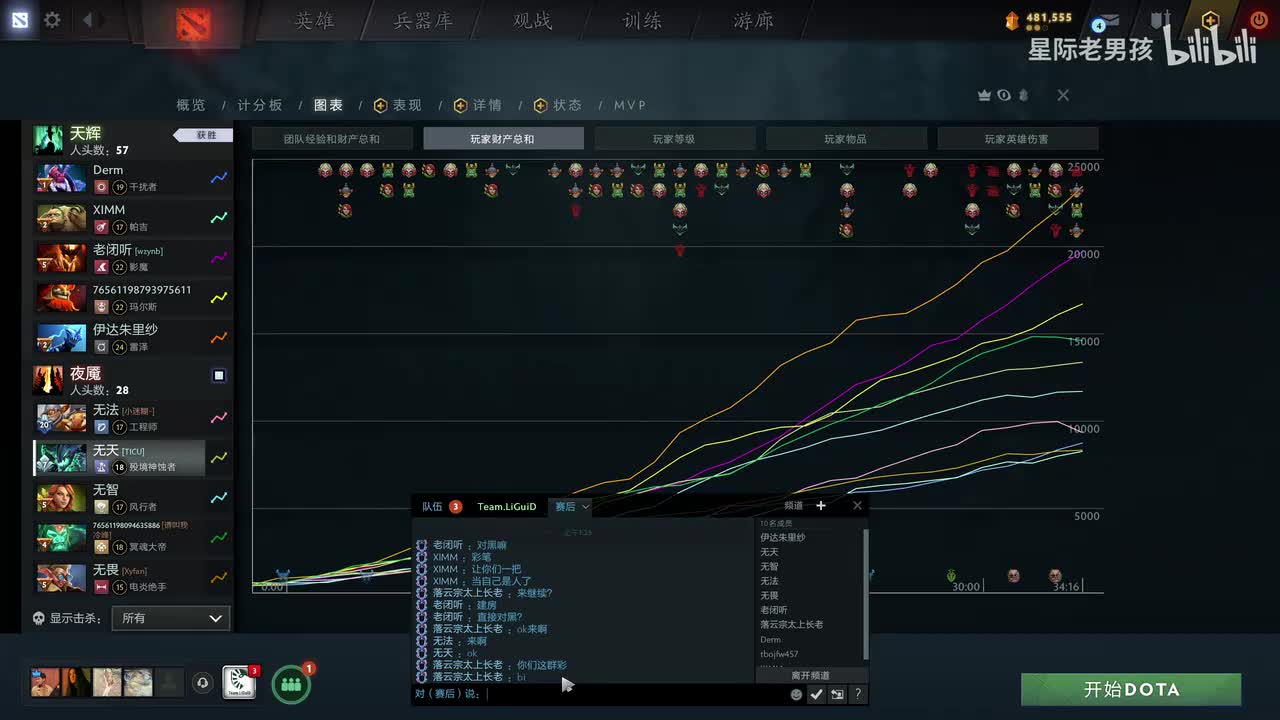Go back with the left arrow icon
Image resolution: width=1280 pixels, height=720 pixels.
(87, 20)
